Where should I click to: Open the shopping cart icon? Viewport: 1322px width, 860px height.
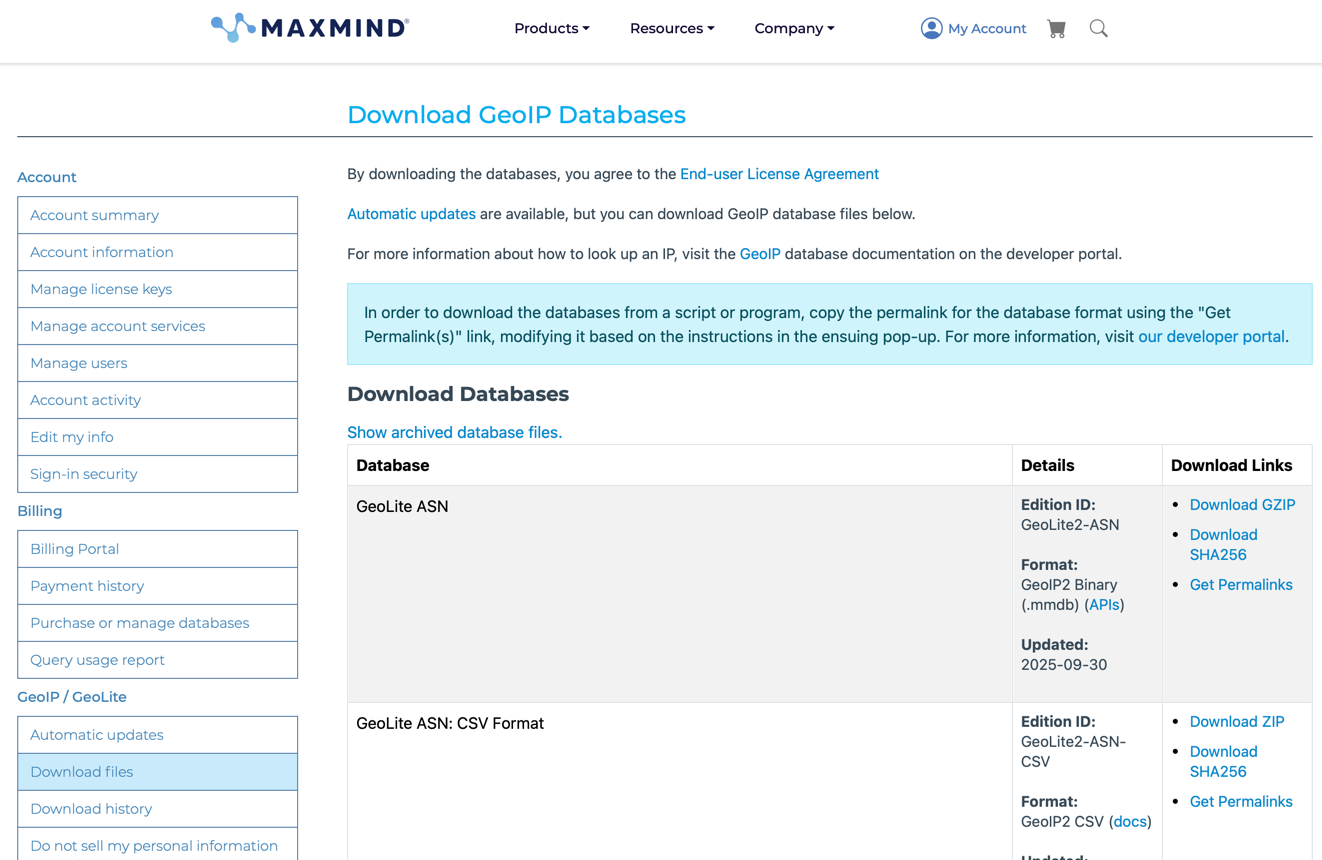point(1056,29)
